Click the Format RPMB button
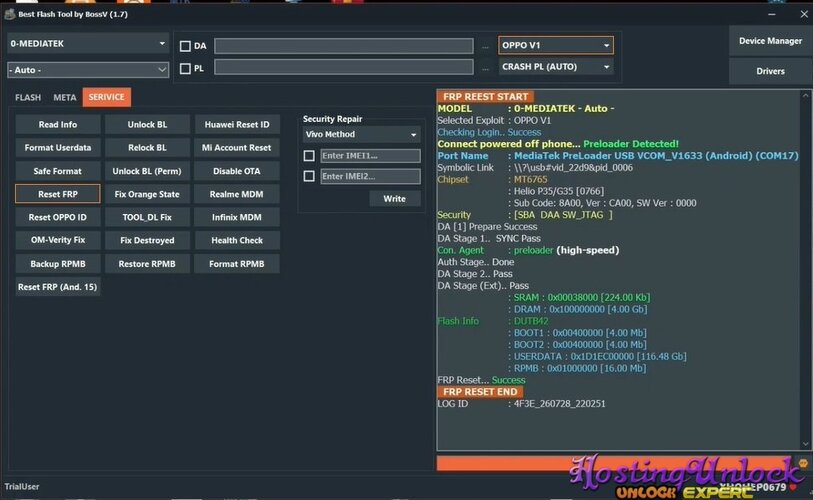This screenshot has height=500, width=813. pyautogui.click(x=237, y=263)
